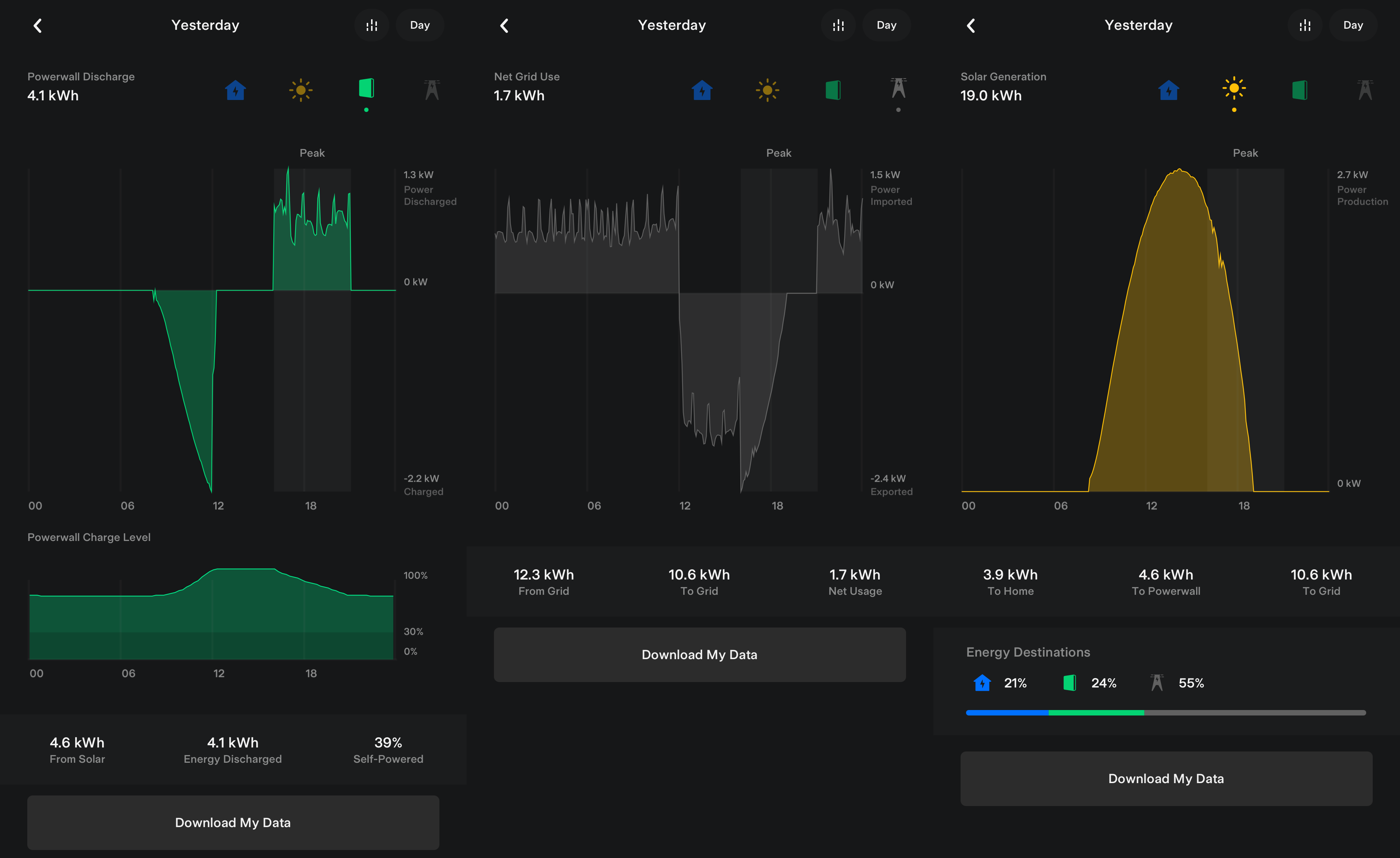Select active Grid tower icon on Net Grid Use screen
The height and width of the screenshot is (858, 1400).
coord(898,88)
